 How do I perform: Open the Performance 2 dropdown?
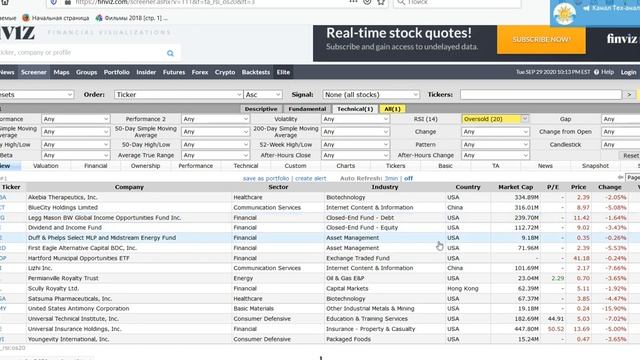[215, 119]
